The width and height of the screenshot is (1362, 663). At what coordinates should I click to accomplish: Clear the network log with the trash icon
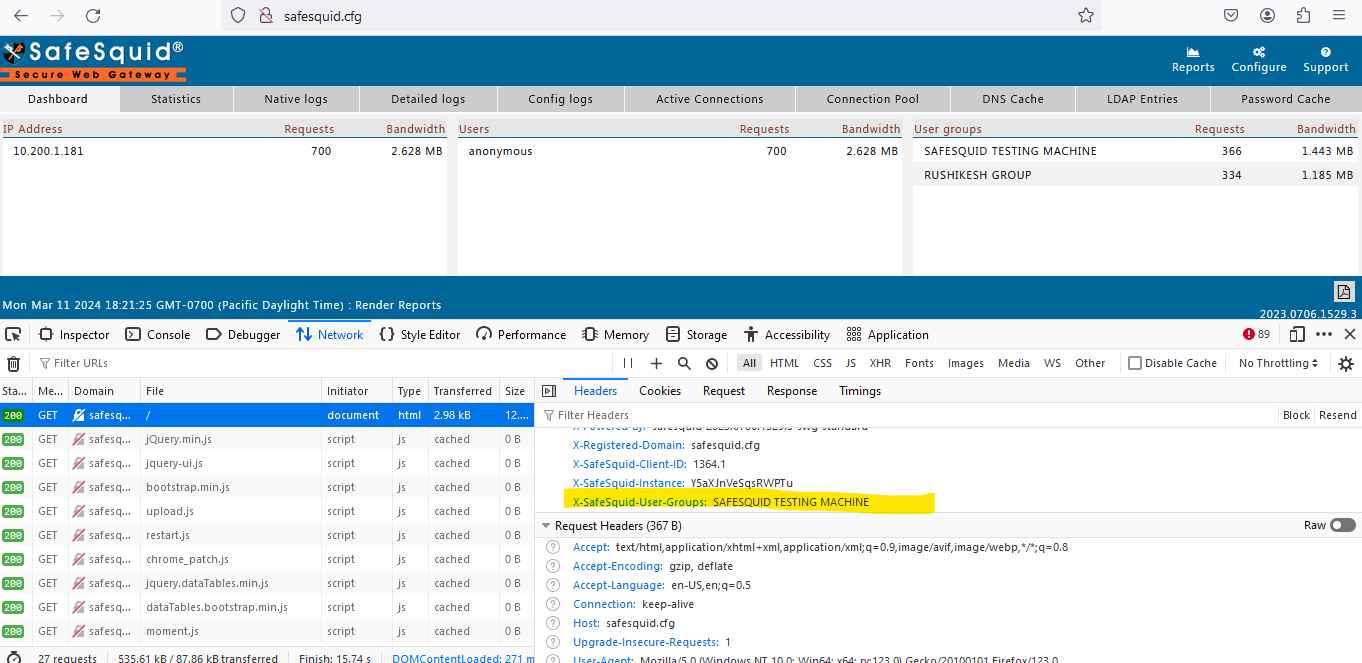pyautogui.click(x=14, y=364)
